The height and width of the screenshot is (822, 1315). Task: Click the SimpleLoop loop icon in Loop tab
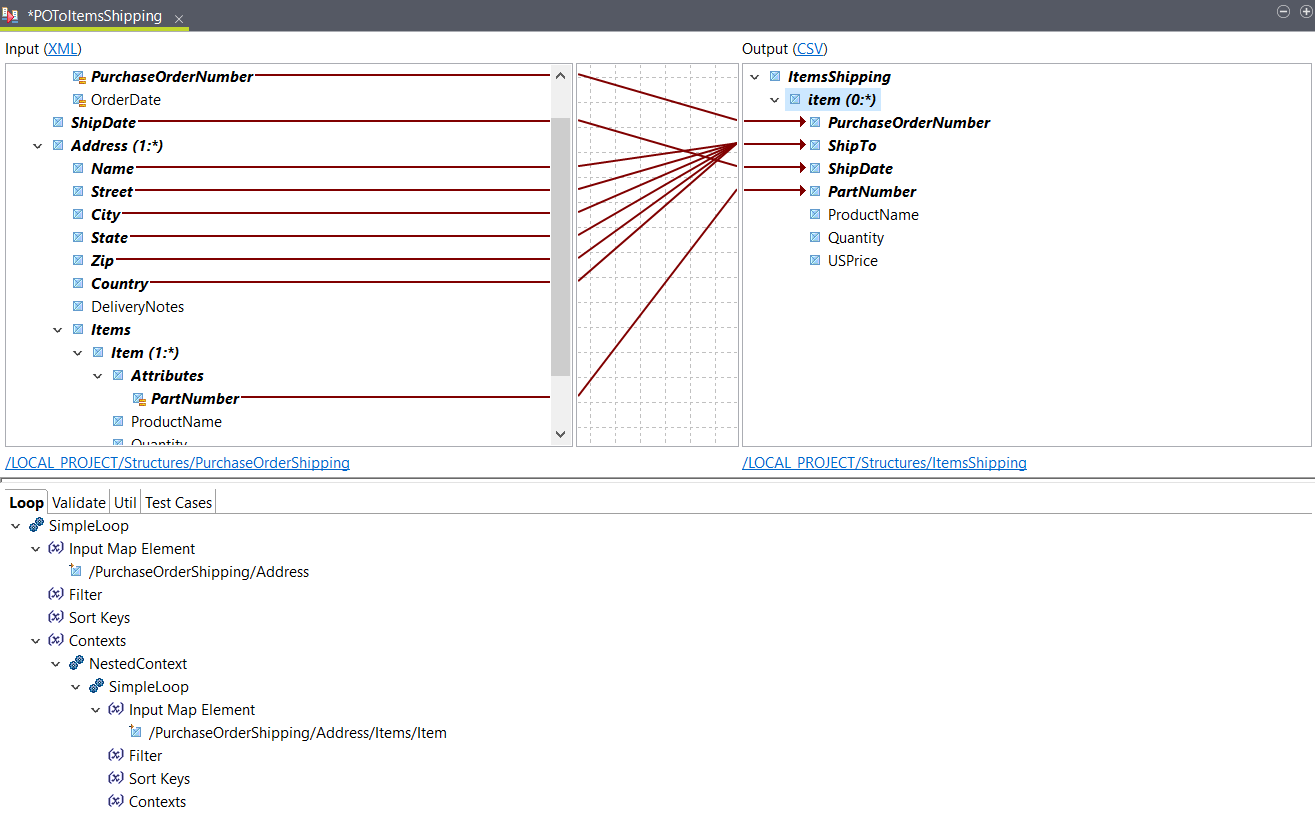click(36, 525)
